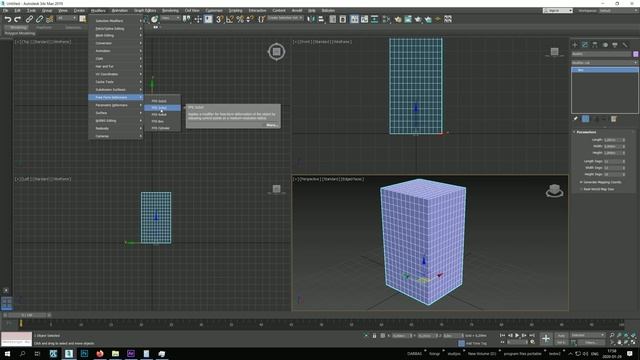The height and width of the screenshot is (360, 640).
Task: Click More link in FFD tooltip
Action: click(271, 125)
